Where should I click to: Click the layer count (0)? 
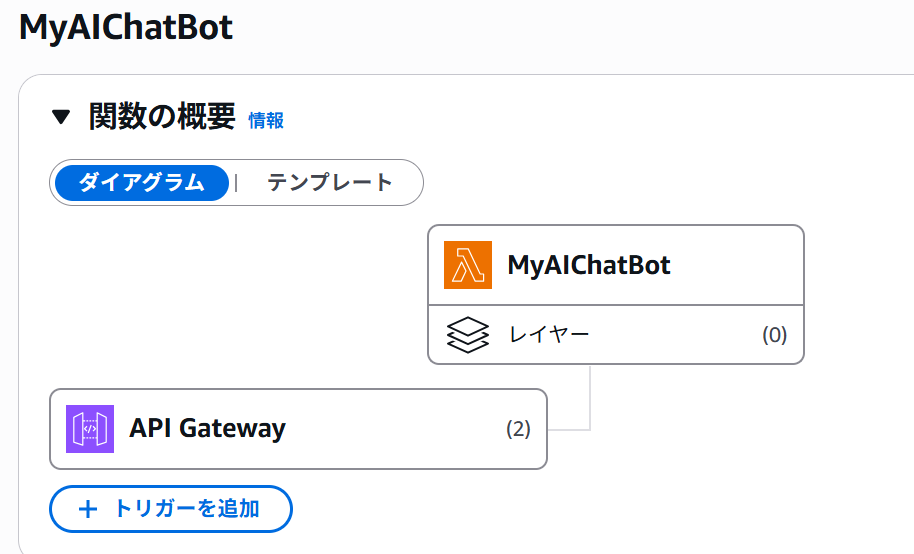(775, 335)
